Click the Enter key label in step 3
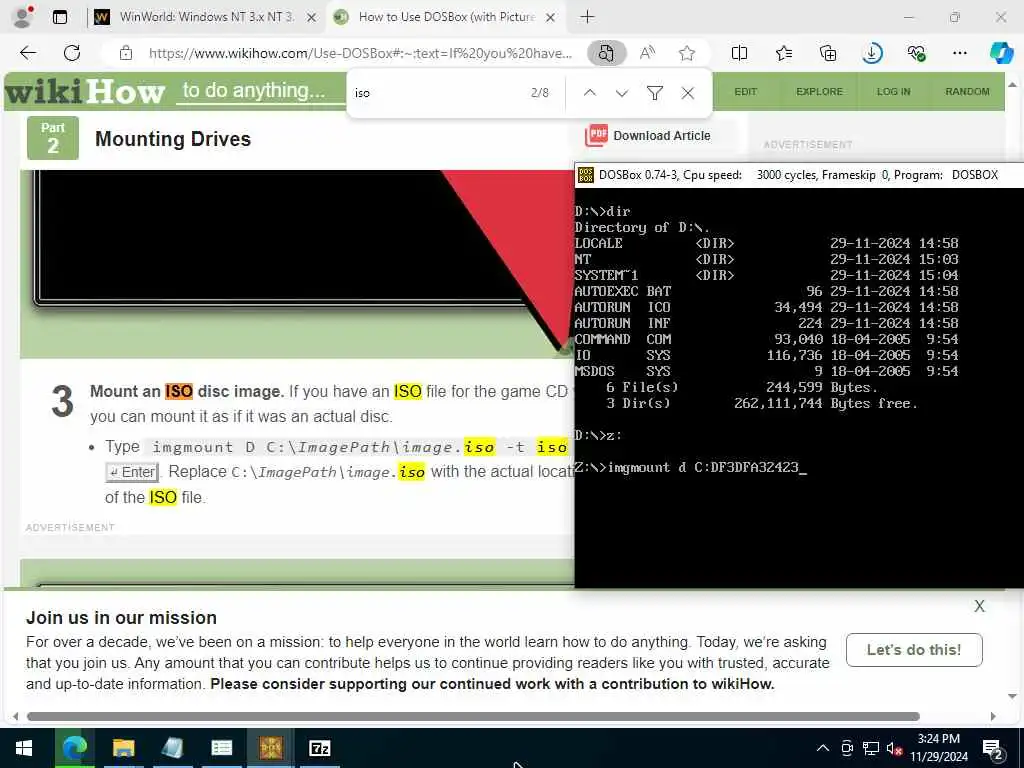This screenshot has height=768, width=1024. tap(132, 472)
